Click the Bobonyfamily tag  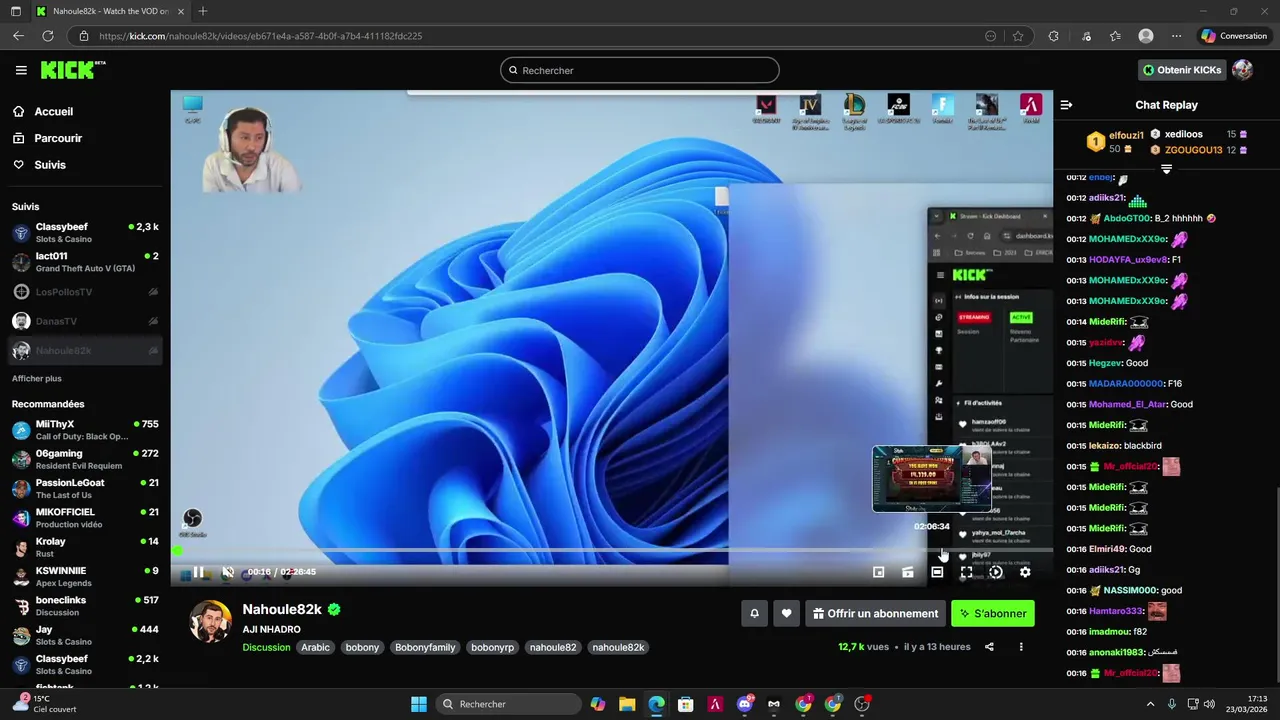(425, 647)
